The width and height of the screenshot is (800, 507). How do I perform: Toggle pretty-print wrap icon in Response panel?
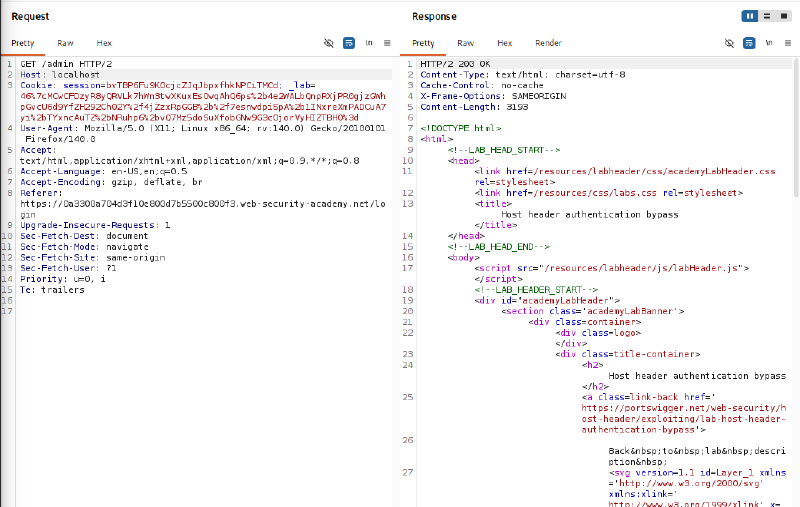749,43
